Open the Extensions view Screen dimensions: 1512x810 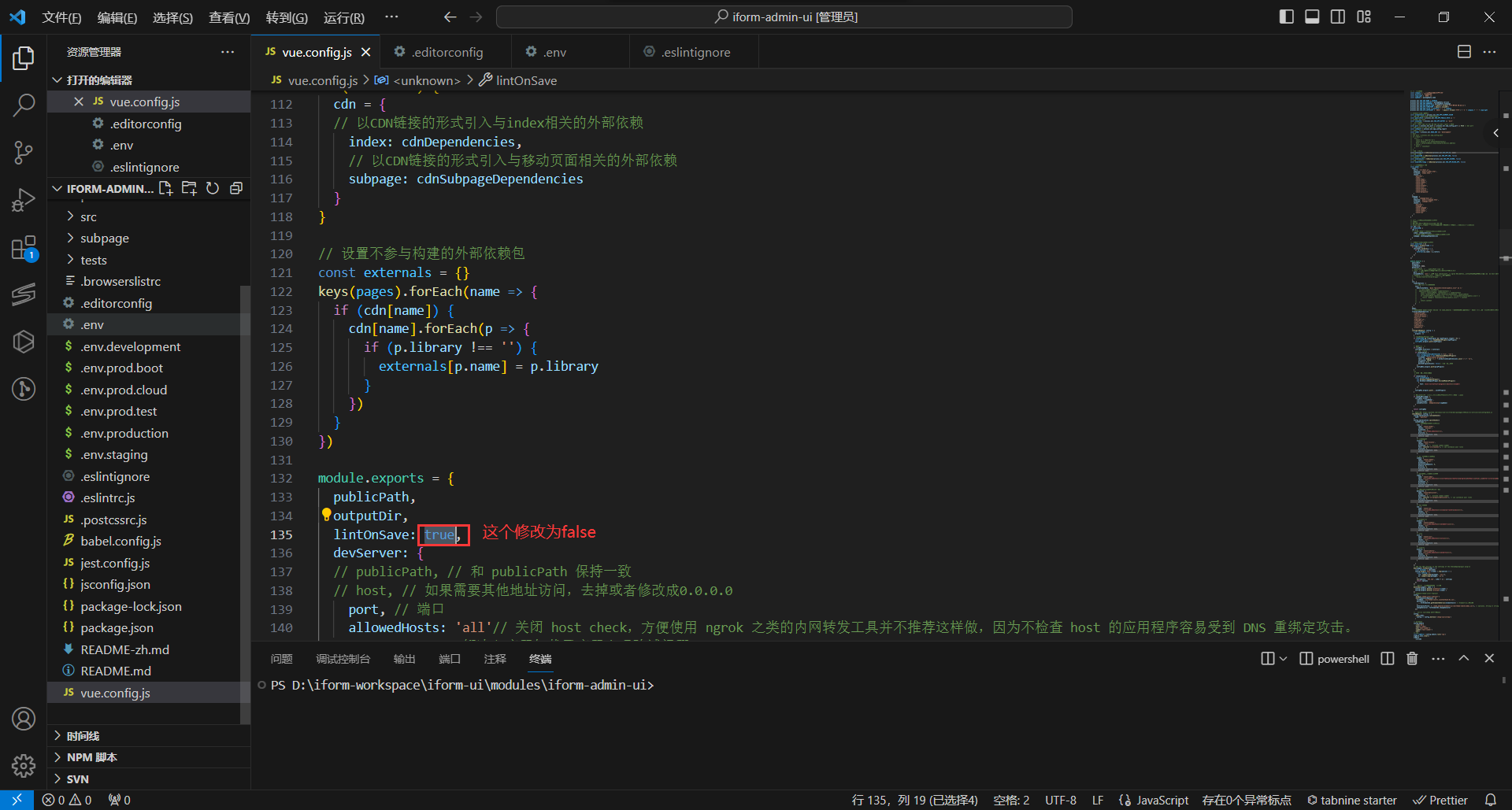pos(24,249)
